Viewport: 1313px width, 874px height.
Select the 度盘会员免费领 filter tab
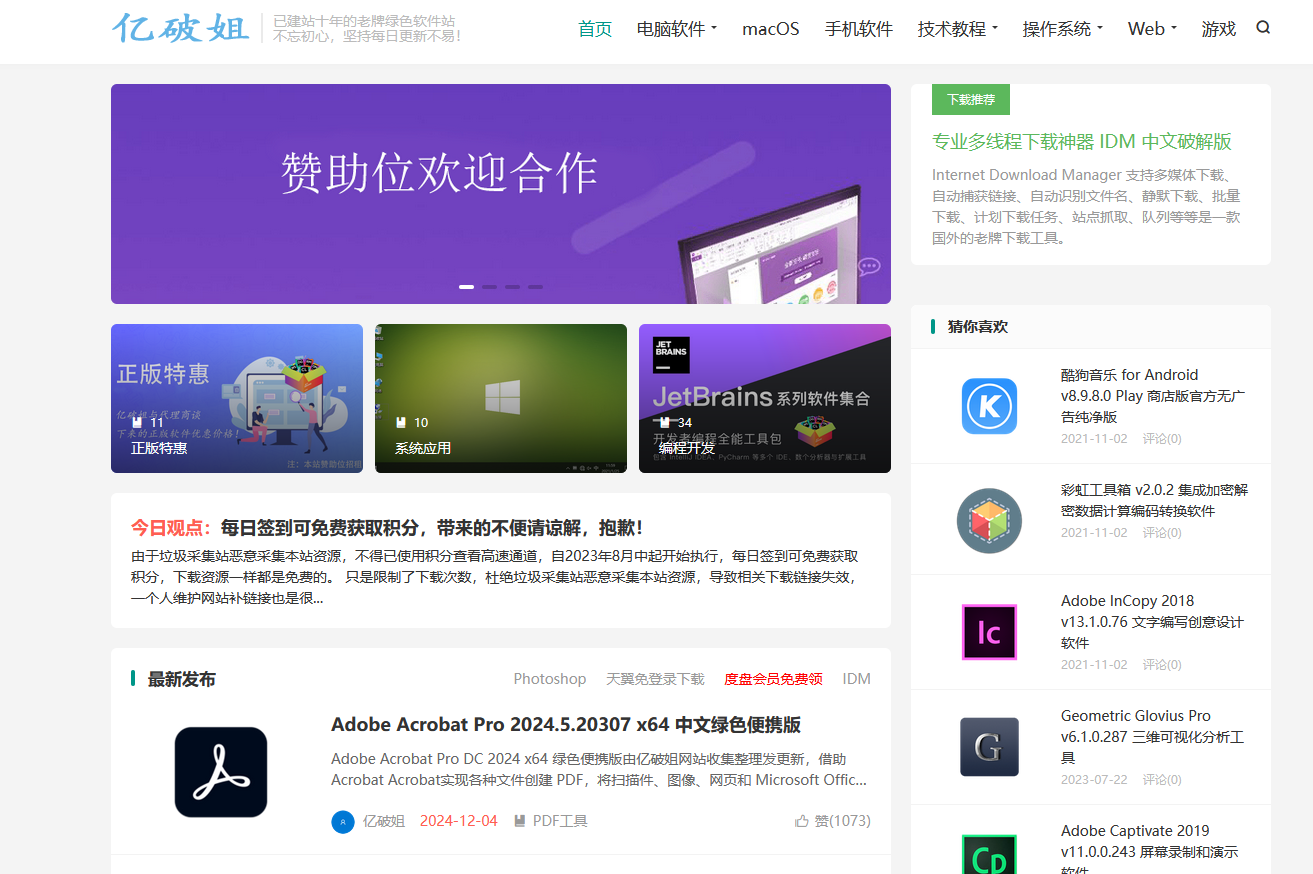coord(774,679)
